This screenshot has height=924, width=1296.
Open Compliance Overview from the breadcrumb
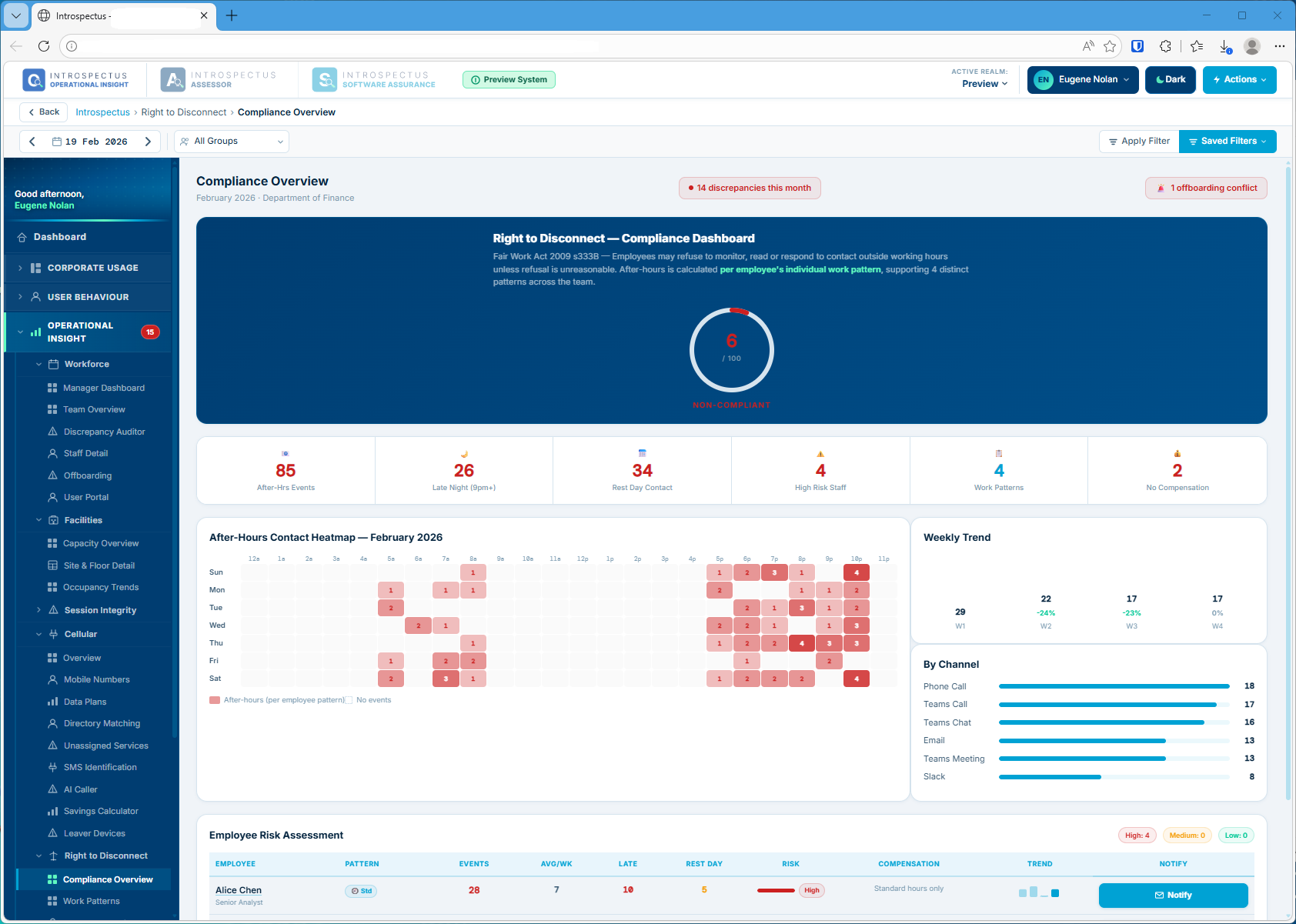coord(286,112)
